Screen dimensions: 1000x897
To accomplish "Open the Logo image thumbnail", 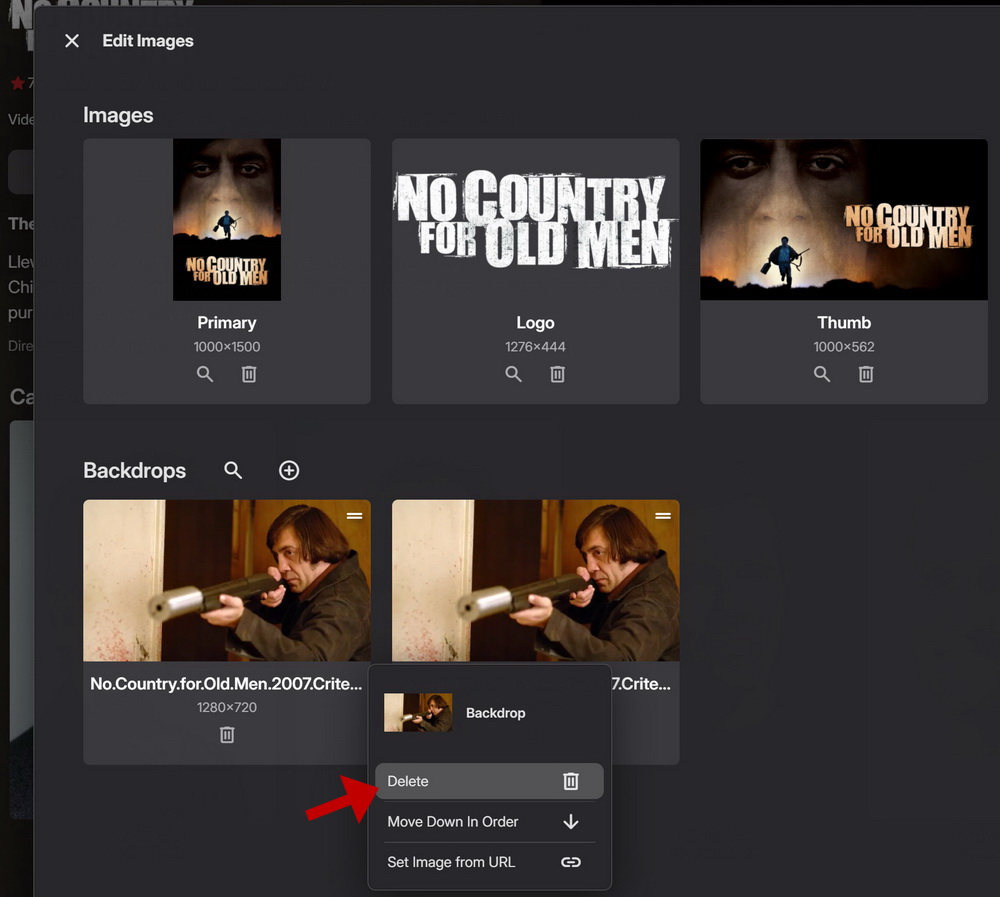I will pyautogui.click(x=536, y=219).
